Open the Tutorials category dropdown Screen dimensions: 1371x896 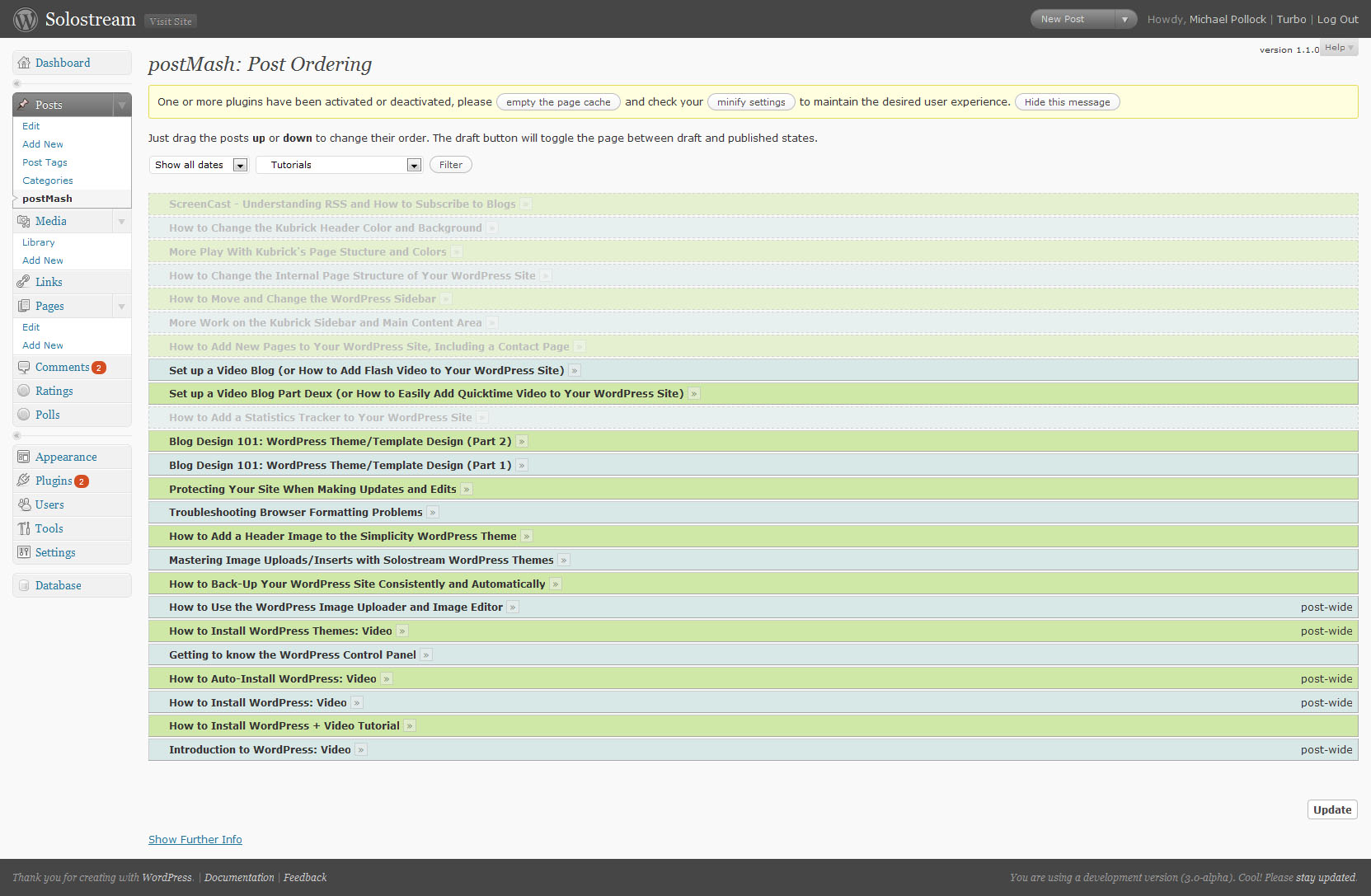(339, 165)
